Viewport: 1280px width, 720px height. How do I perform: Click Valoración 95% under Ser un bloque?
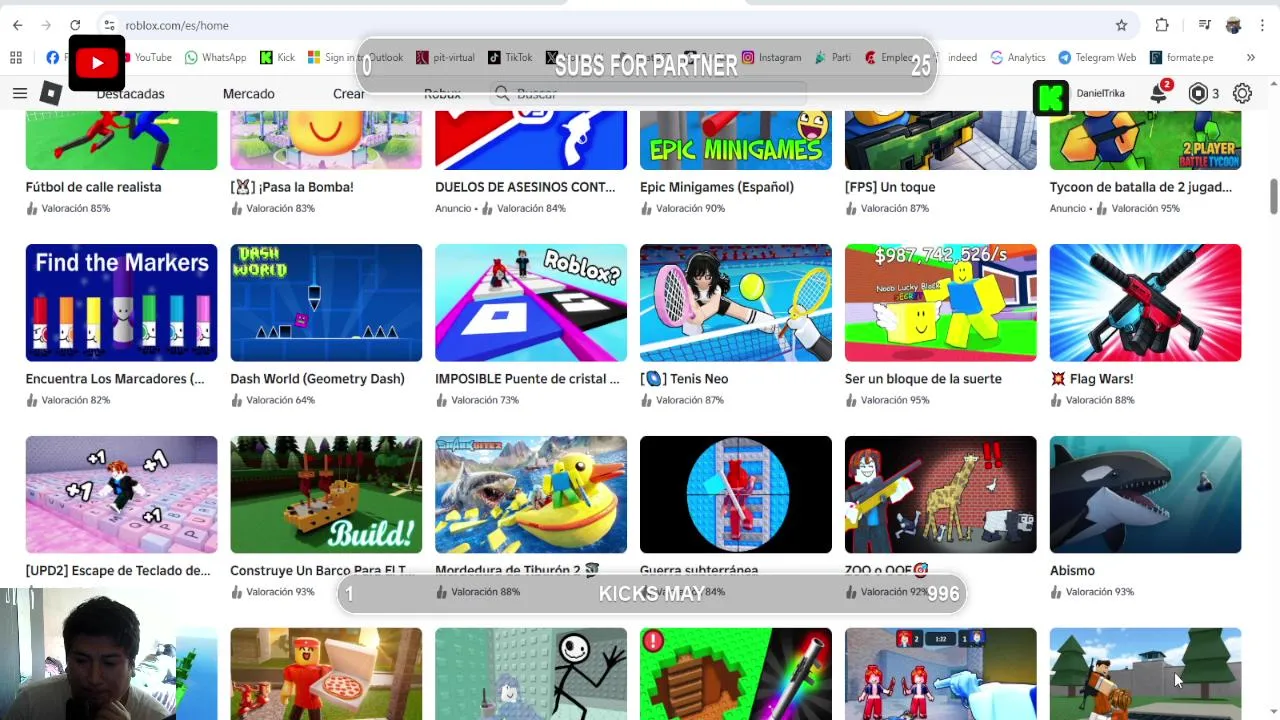point(895,400)
